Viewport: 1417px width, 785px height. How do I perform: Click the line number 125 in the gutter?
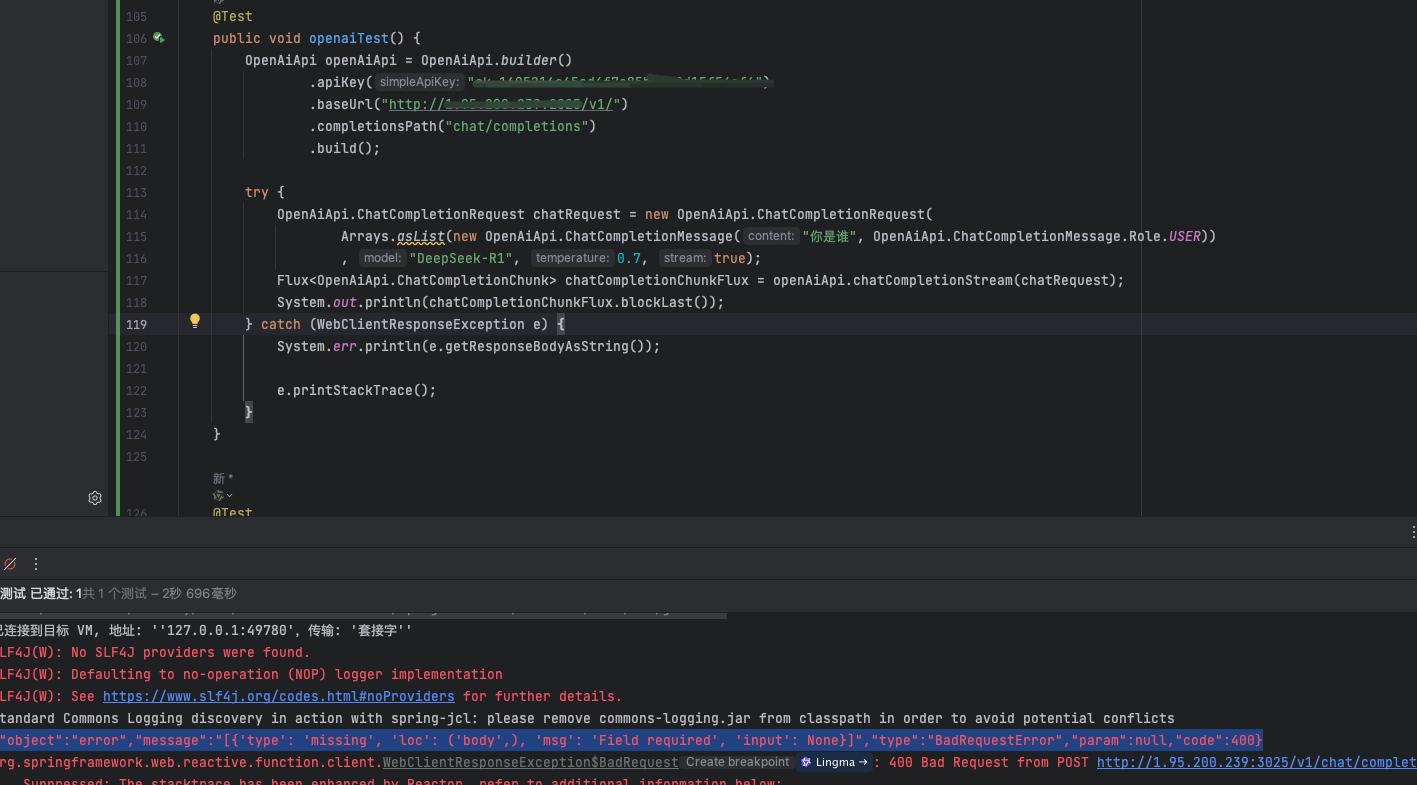(135, 456)
